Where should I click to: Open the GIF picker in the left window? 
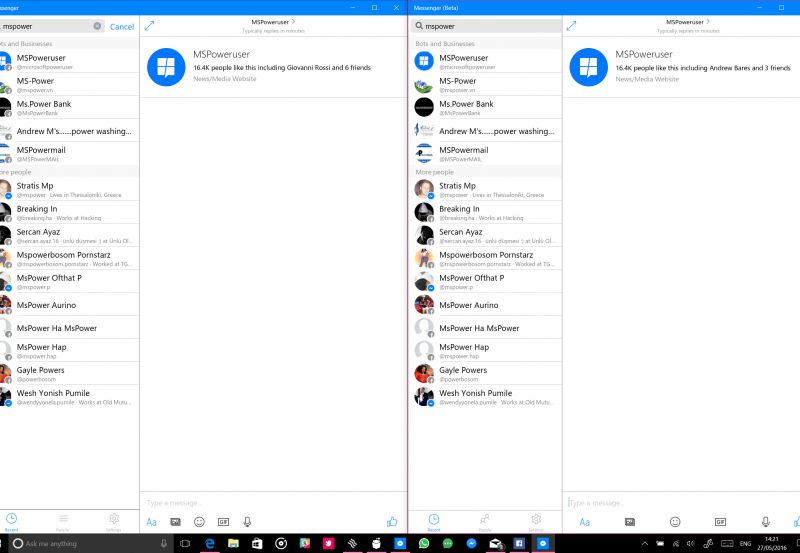pos(223,522)
